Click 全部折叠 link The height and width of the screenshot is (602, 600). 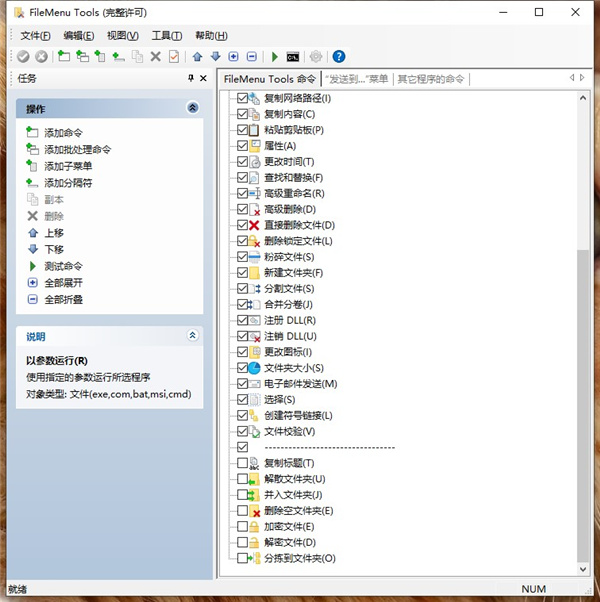click(x=63, y=299)
